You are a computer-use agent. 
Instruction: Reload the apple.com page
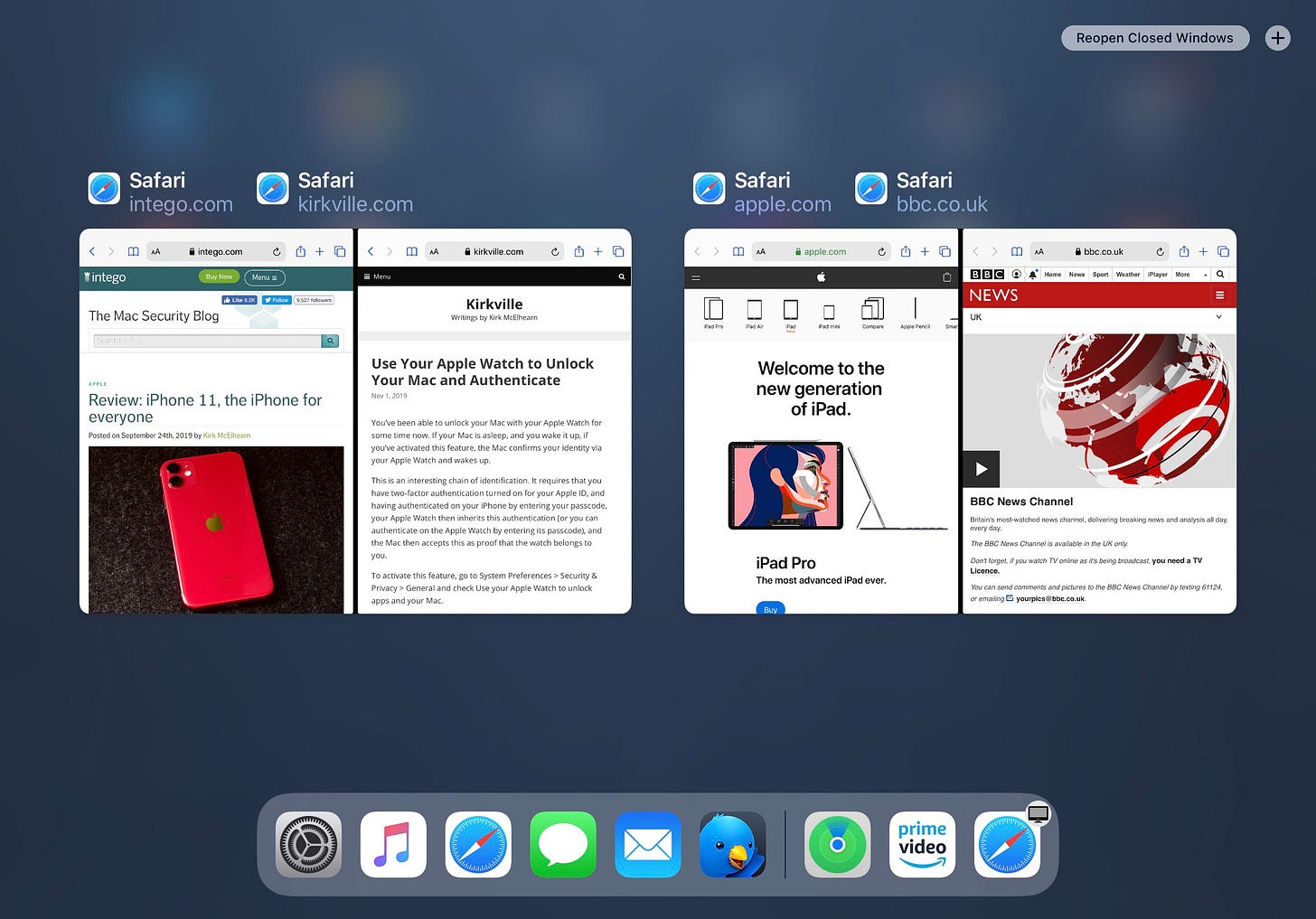(881, 252)
